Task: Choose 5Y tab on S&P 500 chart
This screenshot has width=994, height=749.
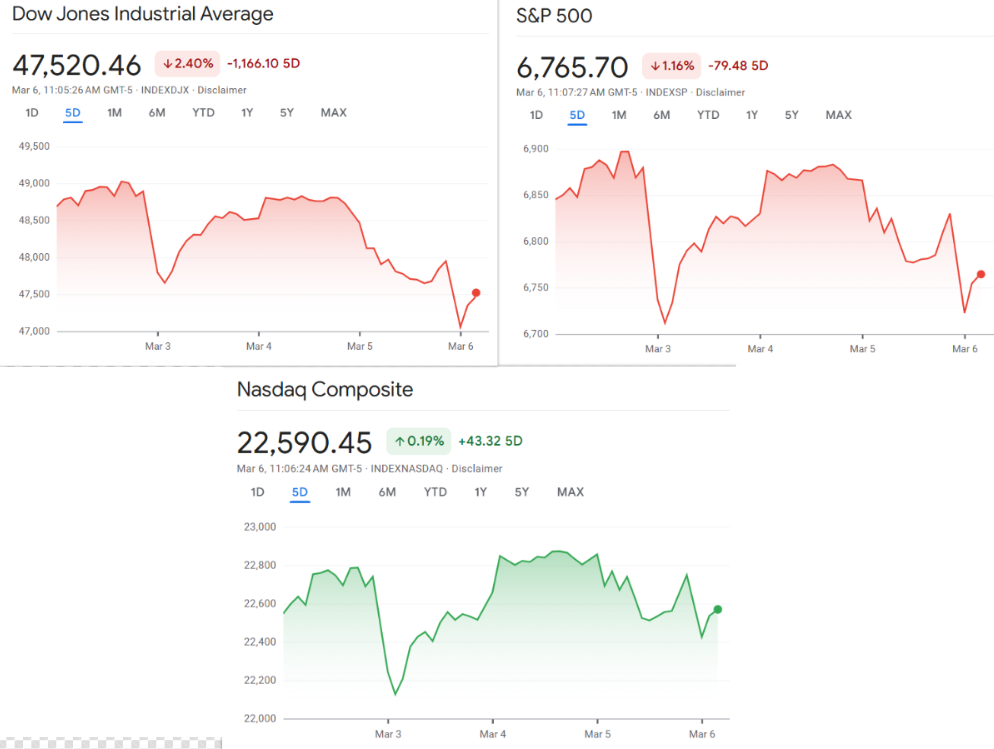Action: click(791, 115)
